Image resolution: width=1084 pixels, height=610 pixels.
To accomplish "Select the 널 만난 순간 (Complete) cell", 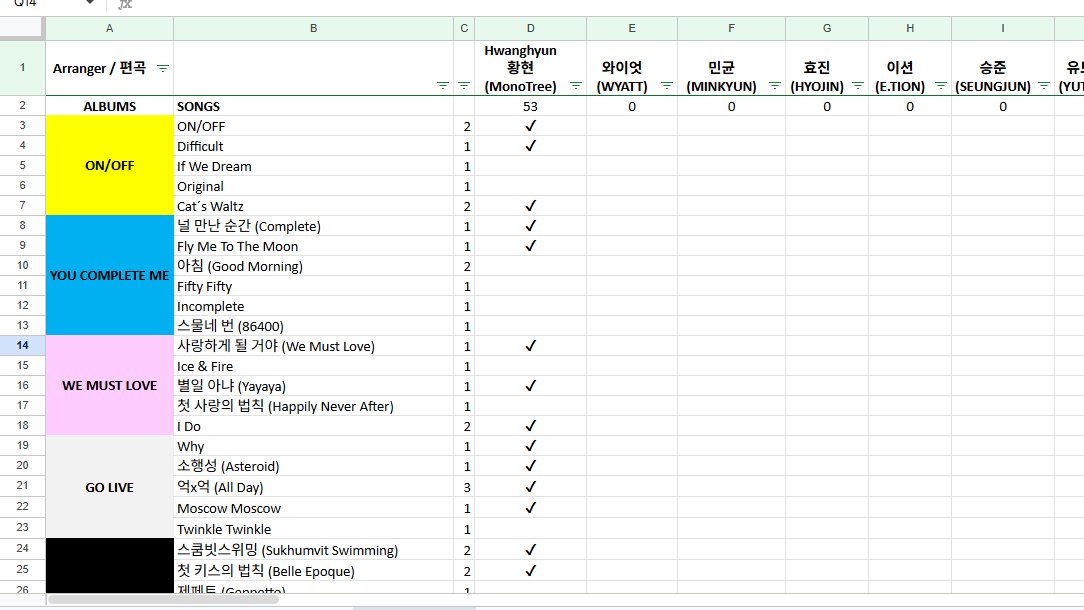I will click(313, 226).
